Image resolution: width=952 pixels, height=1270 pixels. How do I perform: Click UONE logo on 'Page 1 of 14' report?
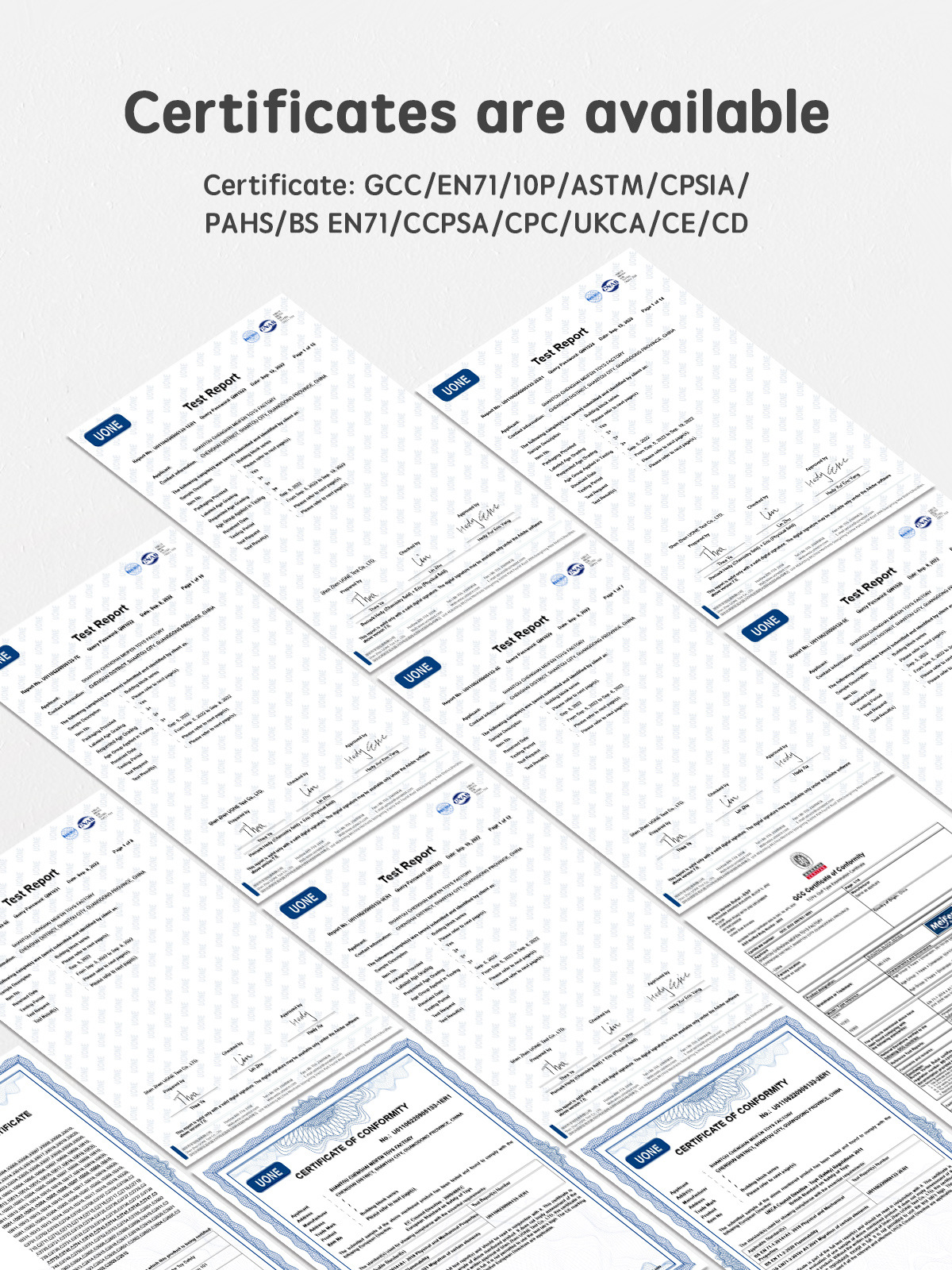[x=455, y=385]
